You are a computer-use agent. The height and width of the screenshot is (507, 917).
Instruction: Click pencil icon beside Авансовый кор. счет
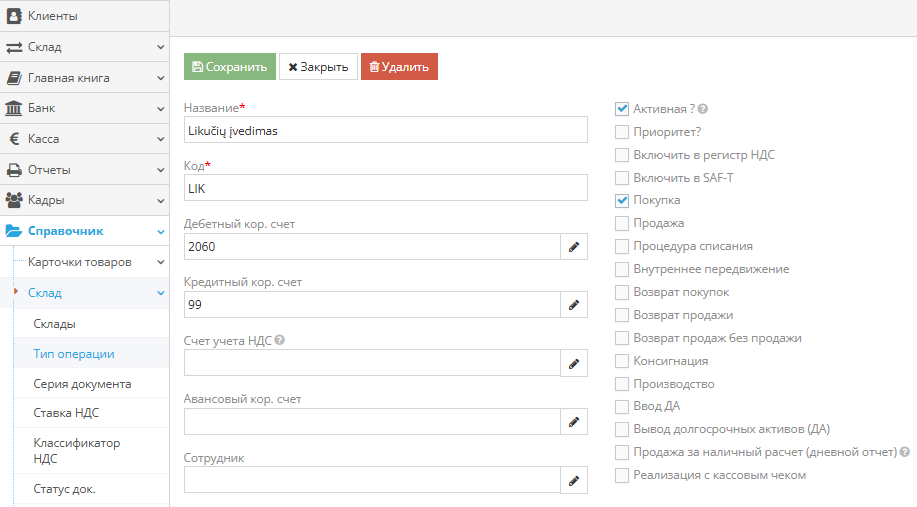point(574,422)
